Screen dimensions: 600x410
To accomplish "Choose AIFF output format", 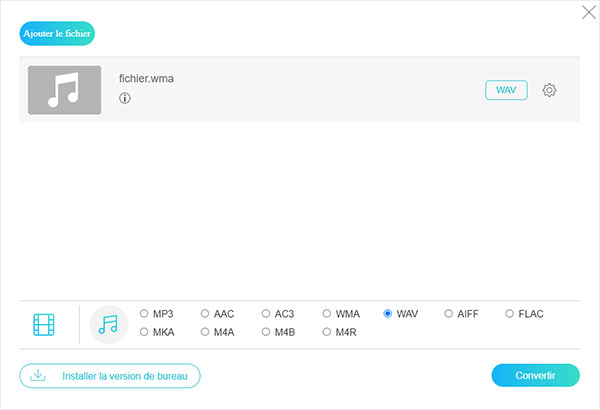I will (x=448, y=314).
